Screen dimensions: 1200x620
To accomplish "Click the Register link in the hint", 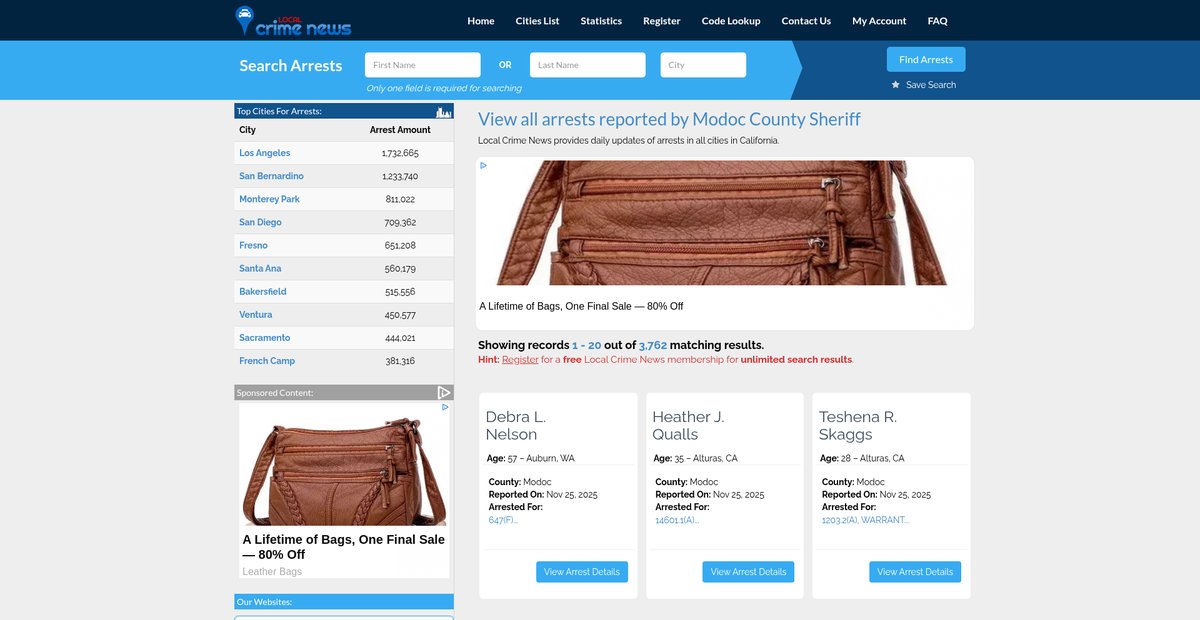I will (520, 359).
